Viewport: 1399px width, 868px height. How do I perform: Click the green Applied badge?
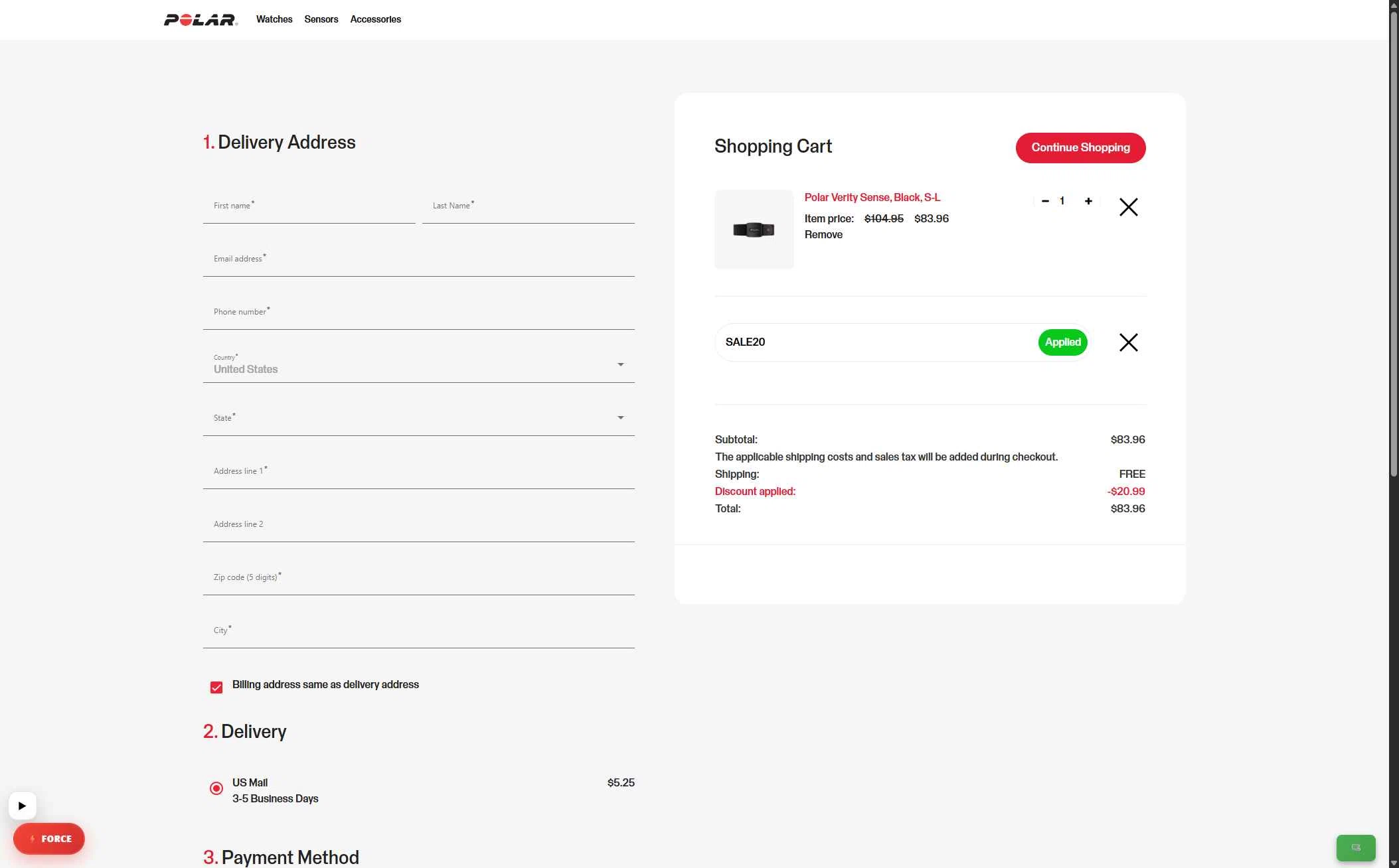click(x=1063, y=342)
